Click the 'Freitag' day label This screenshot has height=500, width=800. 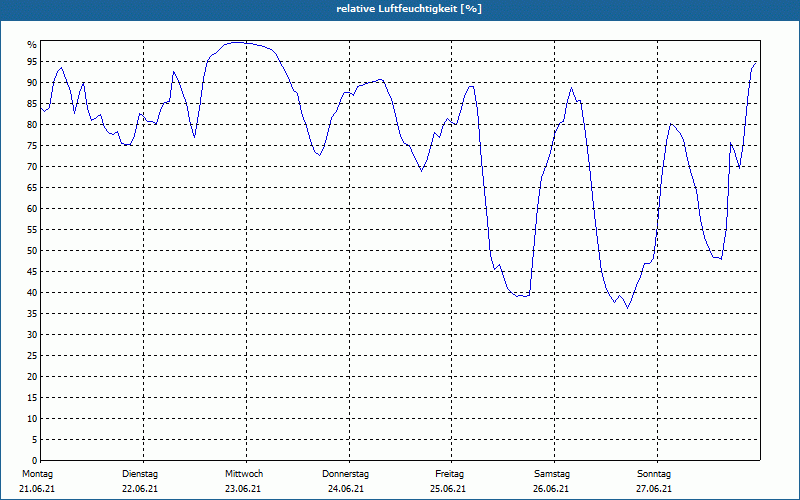pyautogui.click(x=449, y=474)
